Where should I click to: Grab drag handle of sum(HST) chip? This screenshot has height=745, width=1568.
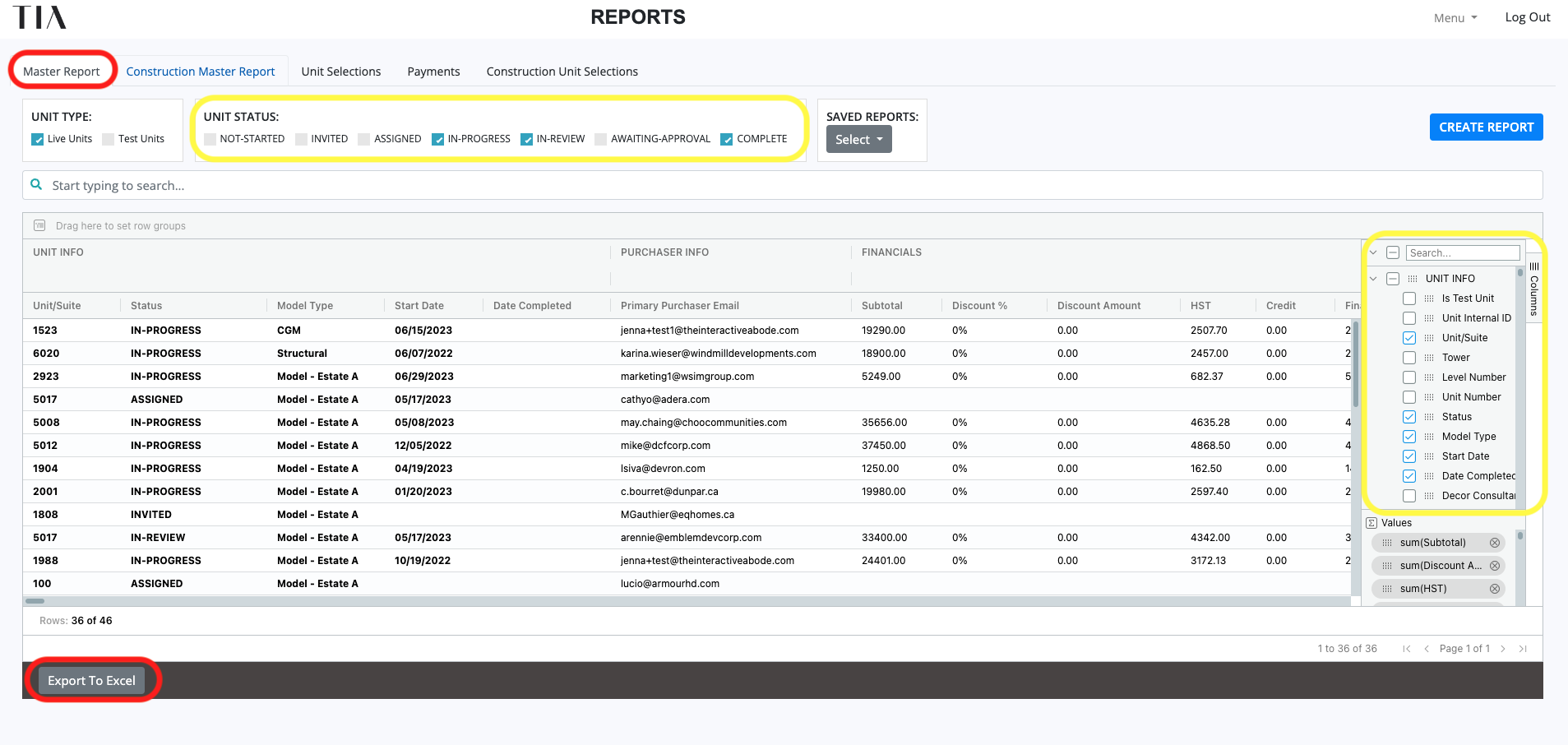click(x=1387, y=589)
